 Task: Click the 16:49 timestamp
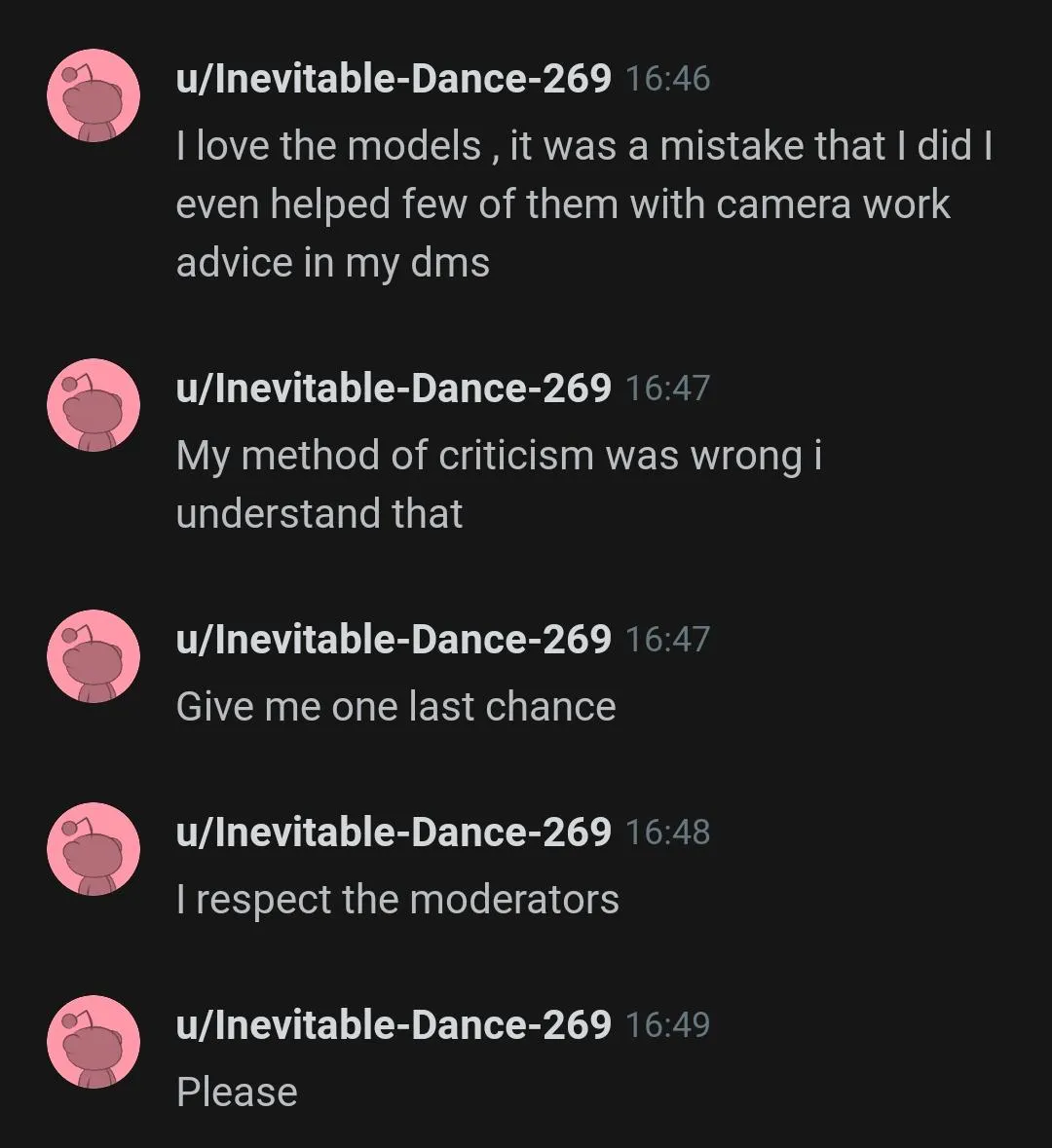click(x=667, y=1025)
